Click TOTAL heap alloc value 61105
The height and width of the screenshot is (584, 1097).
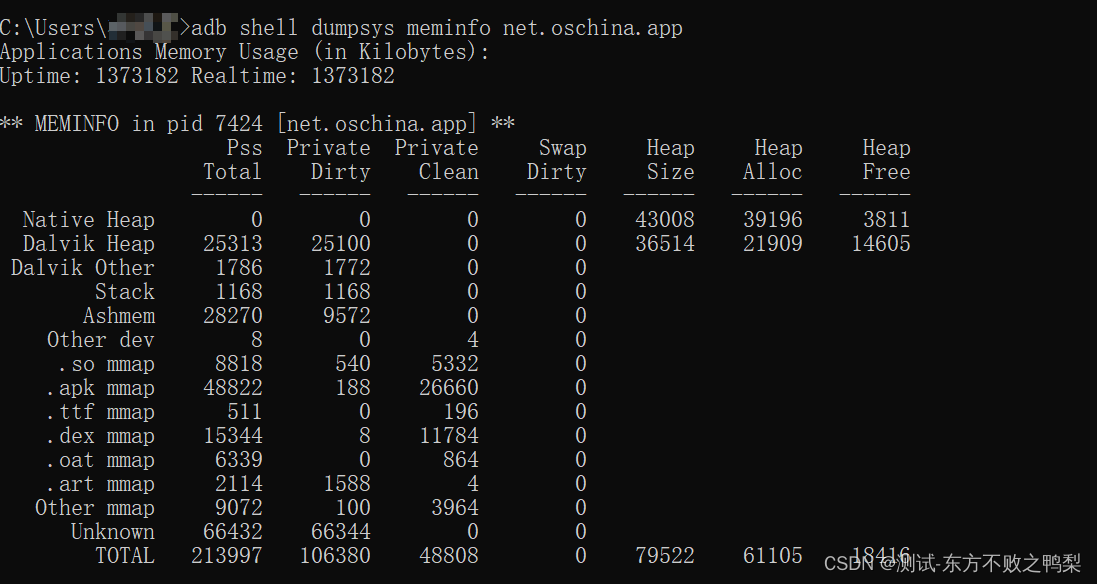coord(773,556)
